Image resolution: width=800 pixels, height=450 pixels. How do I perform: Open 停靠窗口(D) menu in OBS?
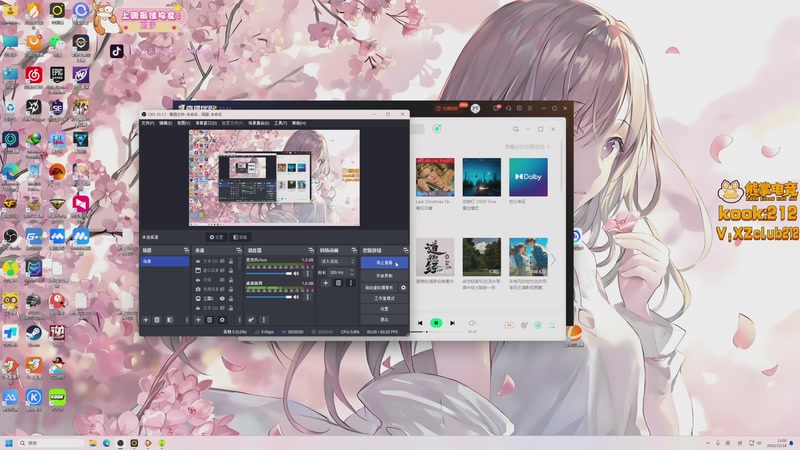coord(206,123)
